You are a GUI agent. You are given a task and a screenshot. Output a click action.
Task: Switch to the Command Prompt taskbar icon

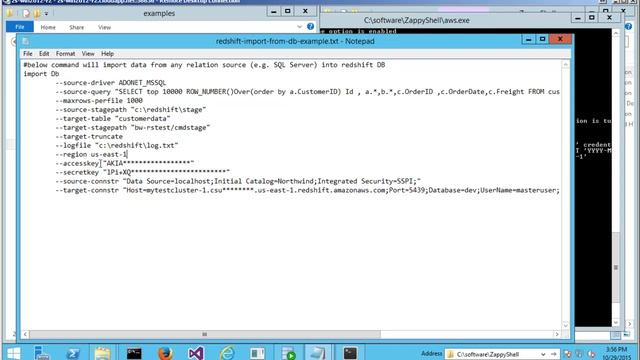(x=134, y=353)
